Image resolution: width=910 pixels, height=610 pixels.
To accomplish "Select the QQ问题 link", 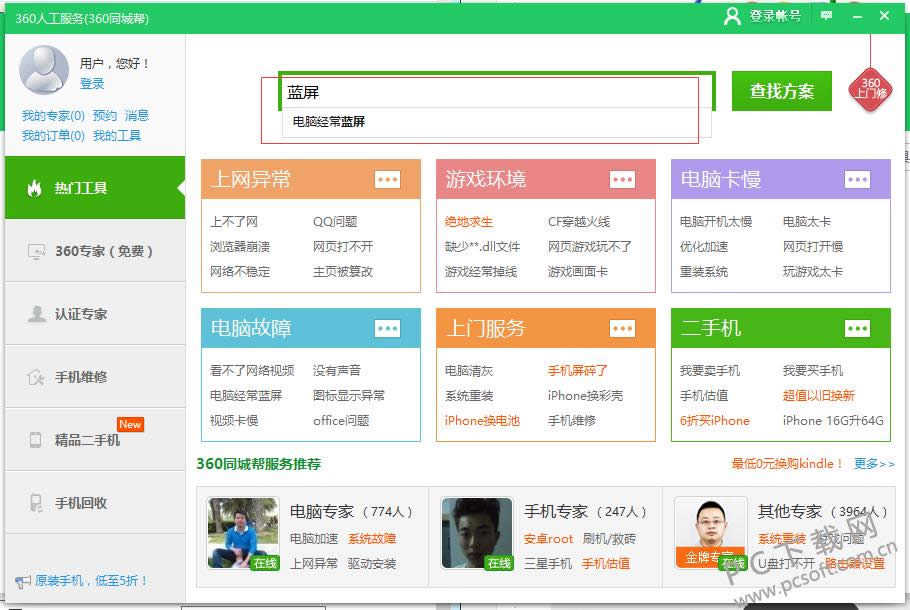I will pyautogui.click(x=335, y=222).
